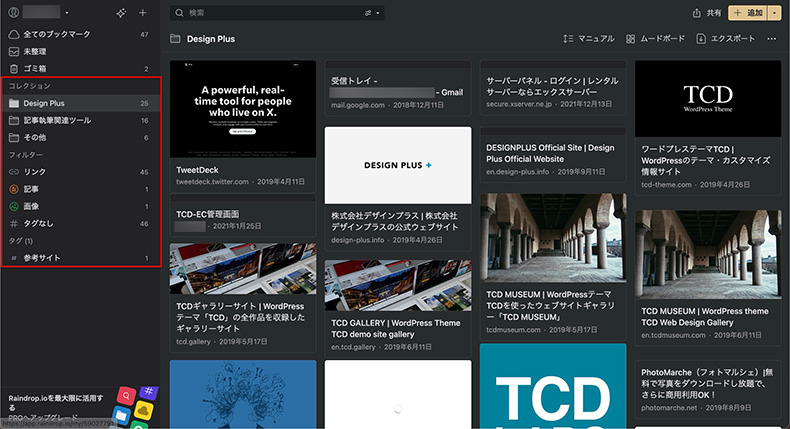
Task: Select the 参考サイト tag
Action: [81, 258]
